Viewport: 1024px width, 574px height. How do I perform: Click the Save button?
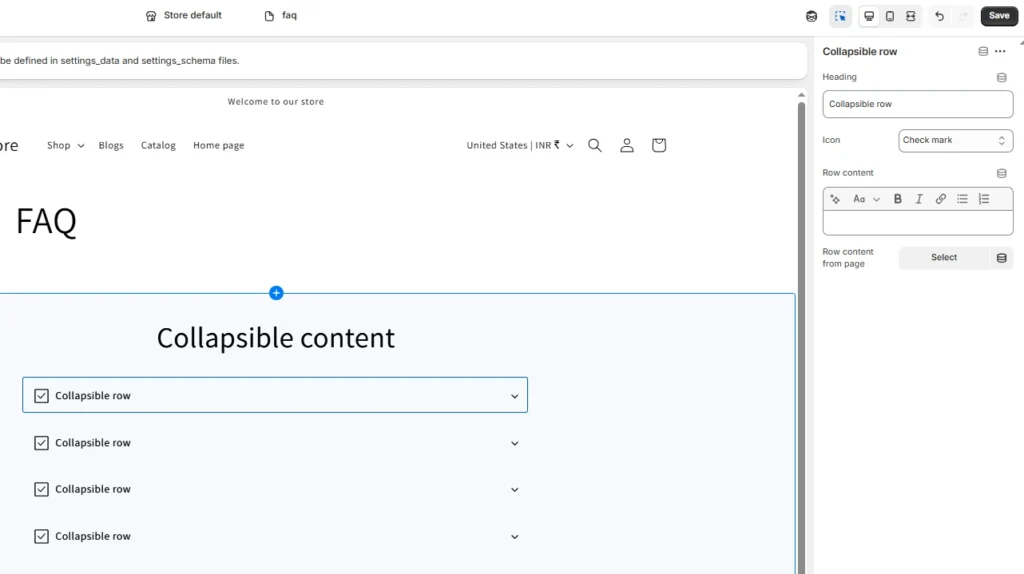click(999, 16)
